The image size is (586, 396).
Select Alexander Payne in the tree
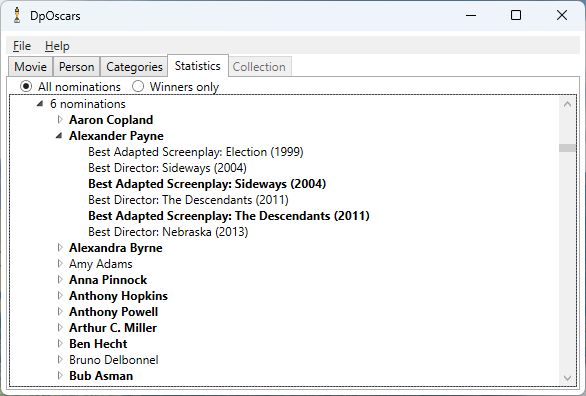[116, 136]
